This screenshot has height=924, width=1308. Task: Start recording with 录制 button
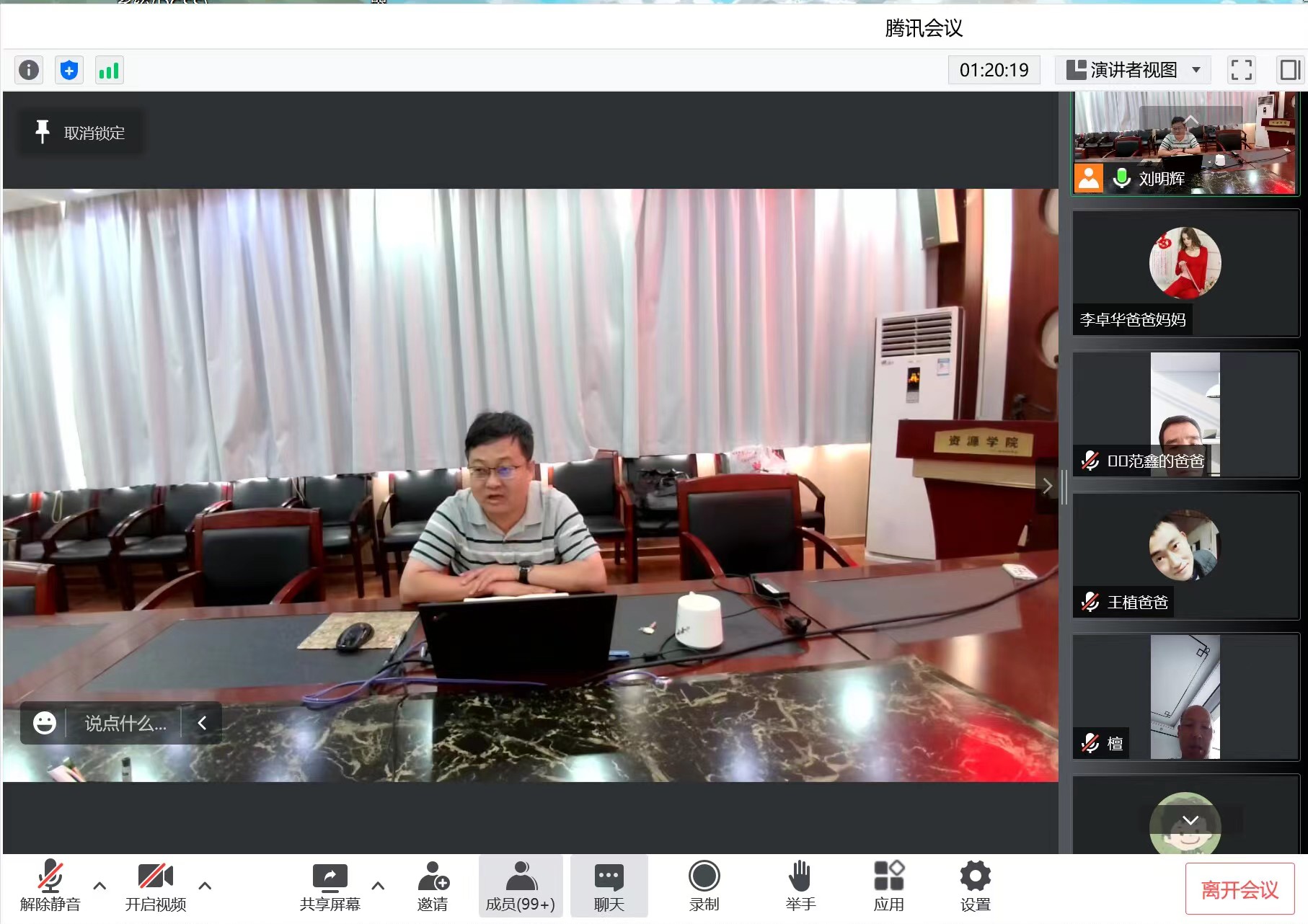click(x=704, y=886)
